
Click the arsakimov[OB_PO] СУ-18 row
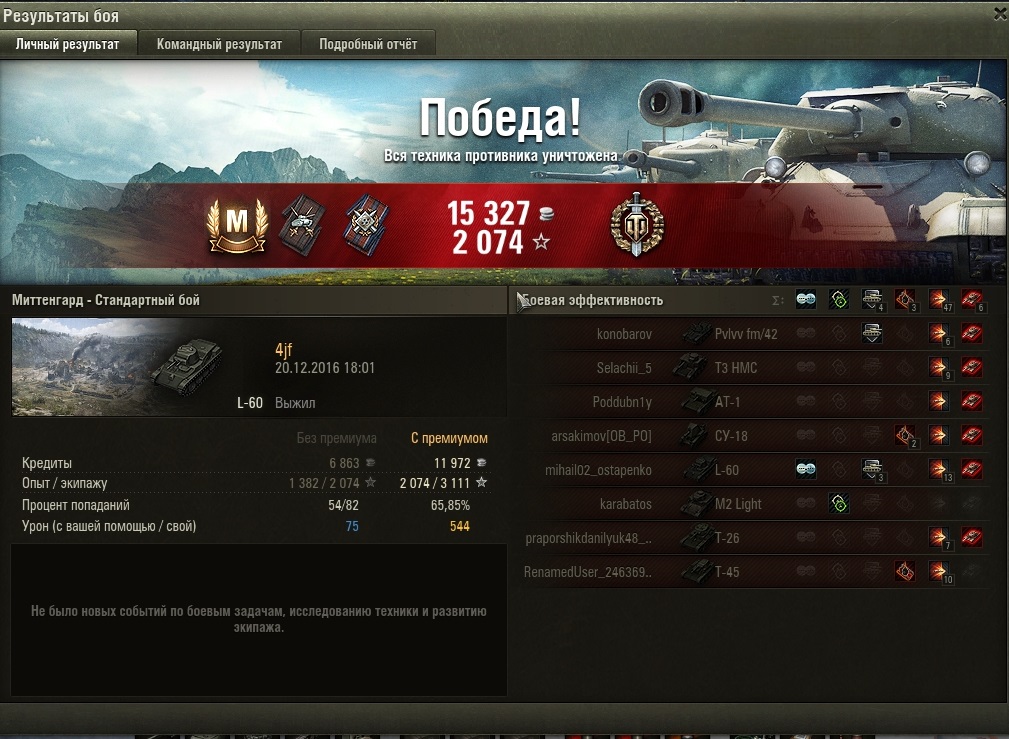point(750,436)
